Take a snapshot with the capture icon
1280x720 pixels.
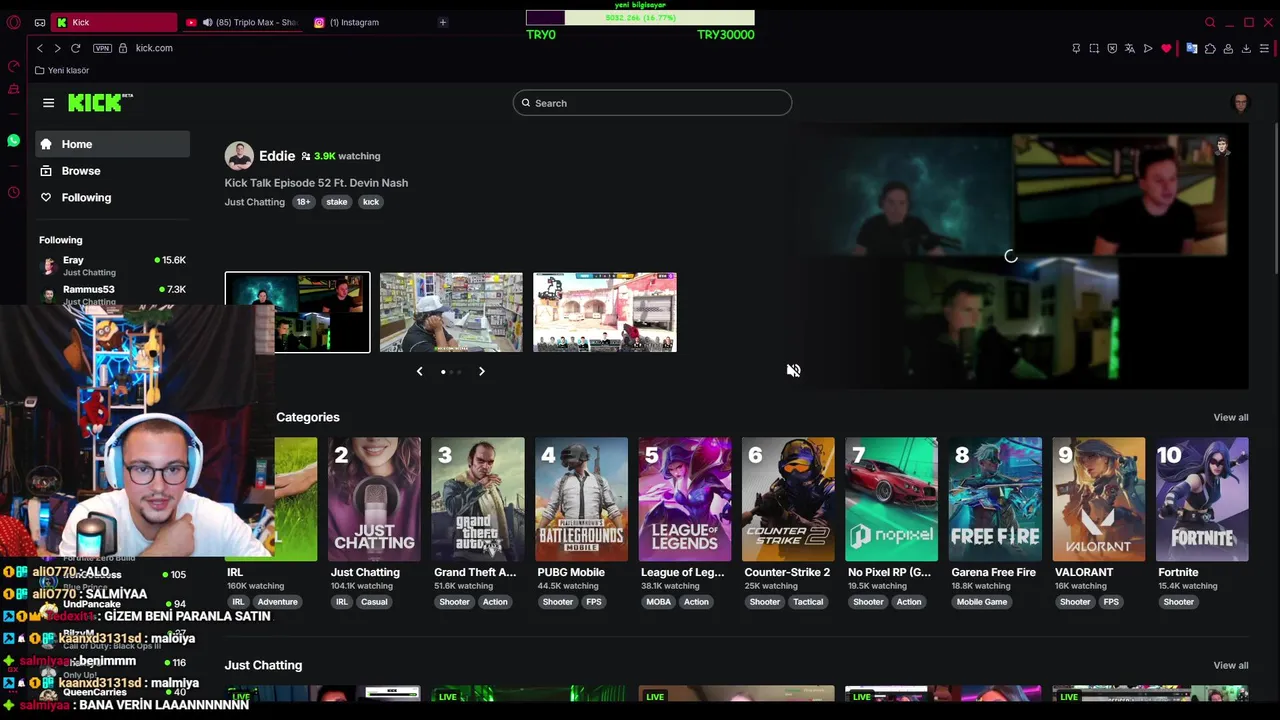pos(1094,48)
